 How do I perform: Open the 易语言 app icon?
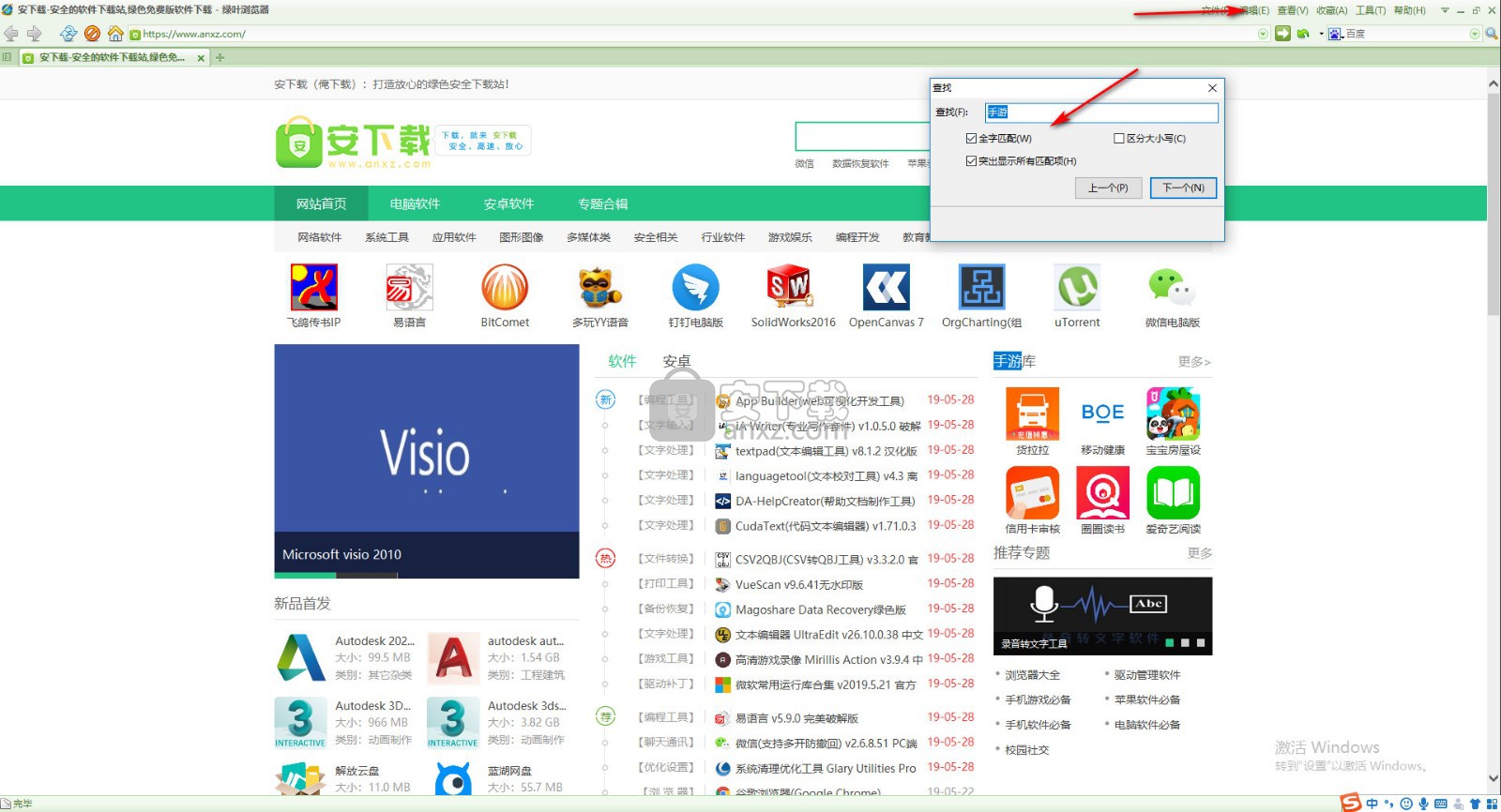409,287
